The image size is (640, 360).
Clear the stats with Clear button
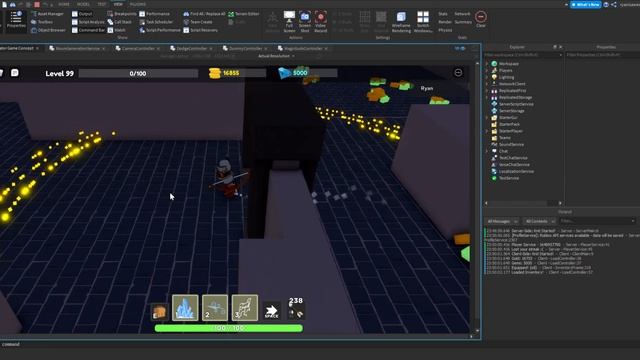[481, 19]
